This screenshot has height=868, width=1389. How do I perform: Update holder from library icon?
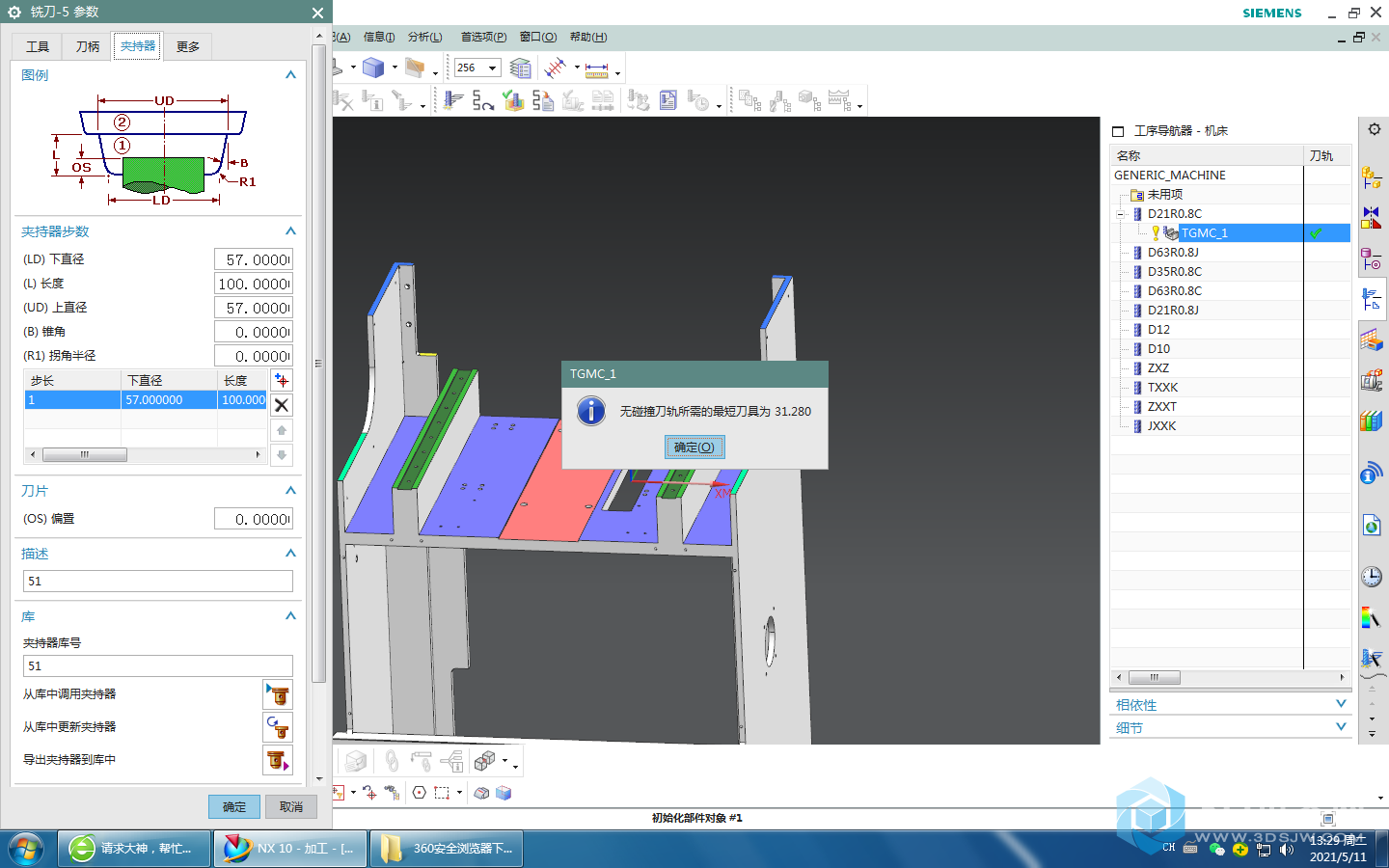pyautogui.click(x=278, y=727)
